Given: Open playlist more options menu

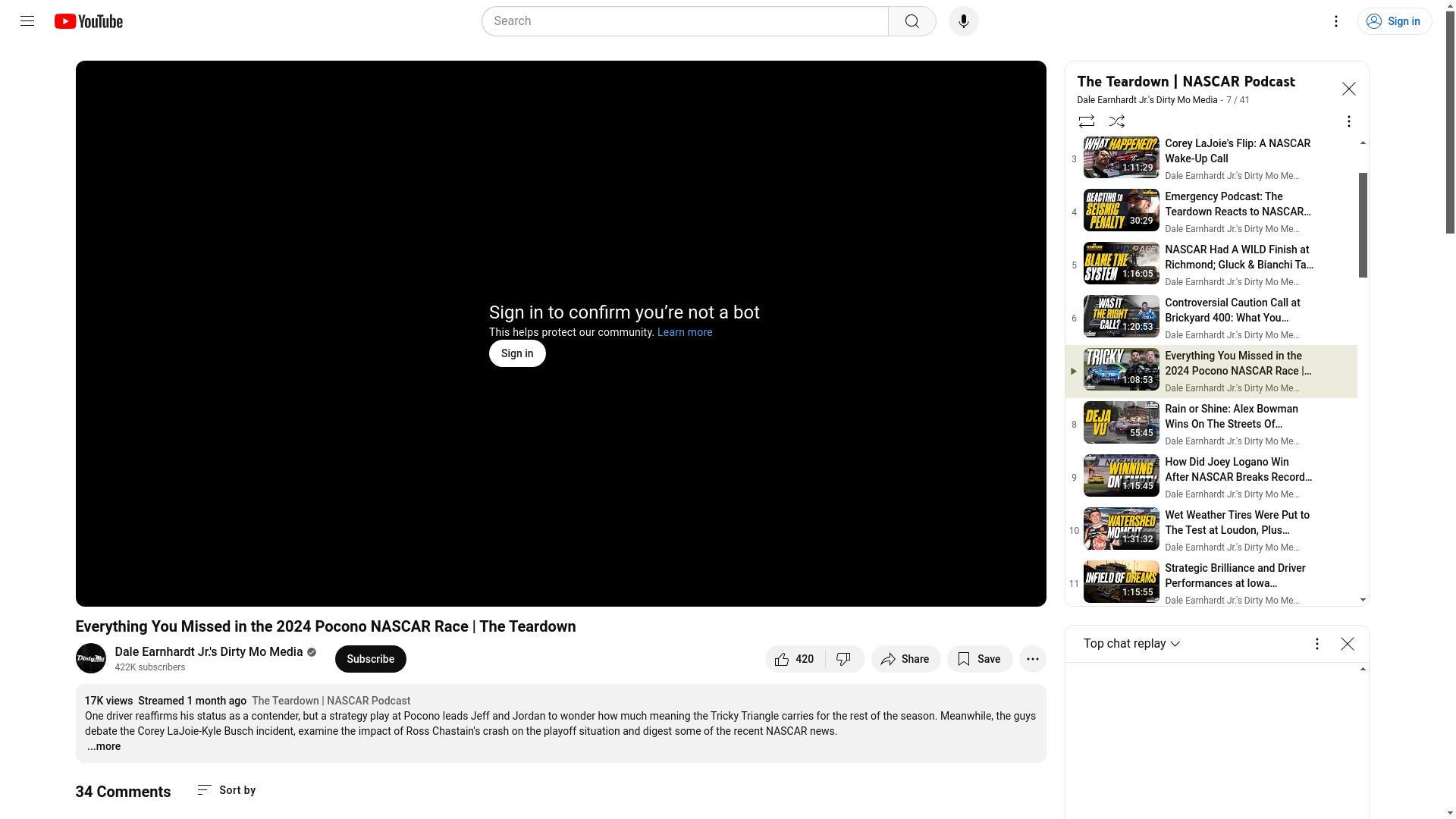Looking at the screenshot, I should click(x=1348, y=121).
